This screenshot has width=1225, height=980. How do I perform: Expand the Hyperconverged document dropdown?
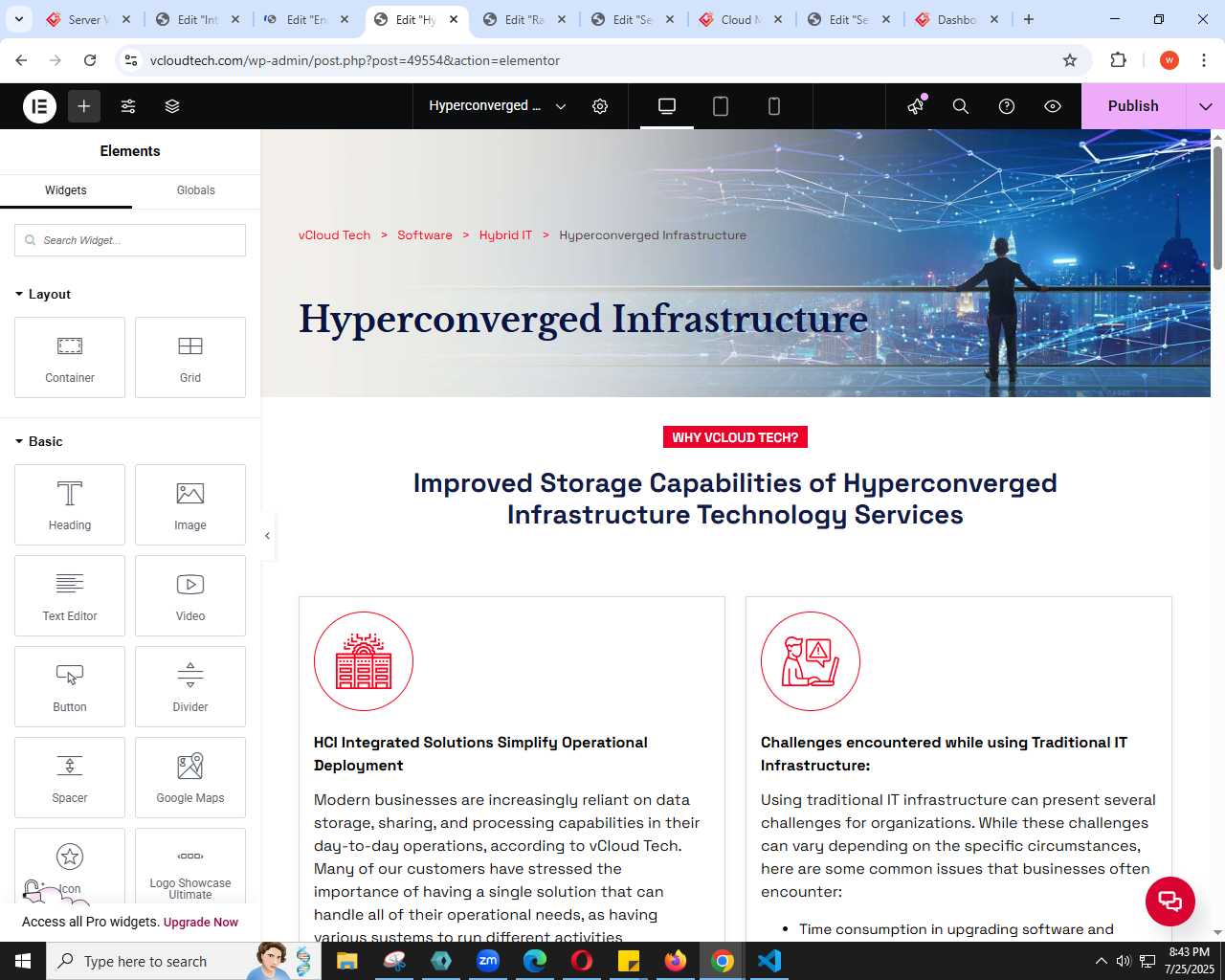[498, 106]
